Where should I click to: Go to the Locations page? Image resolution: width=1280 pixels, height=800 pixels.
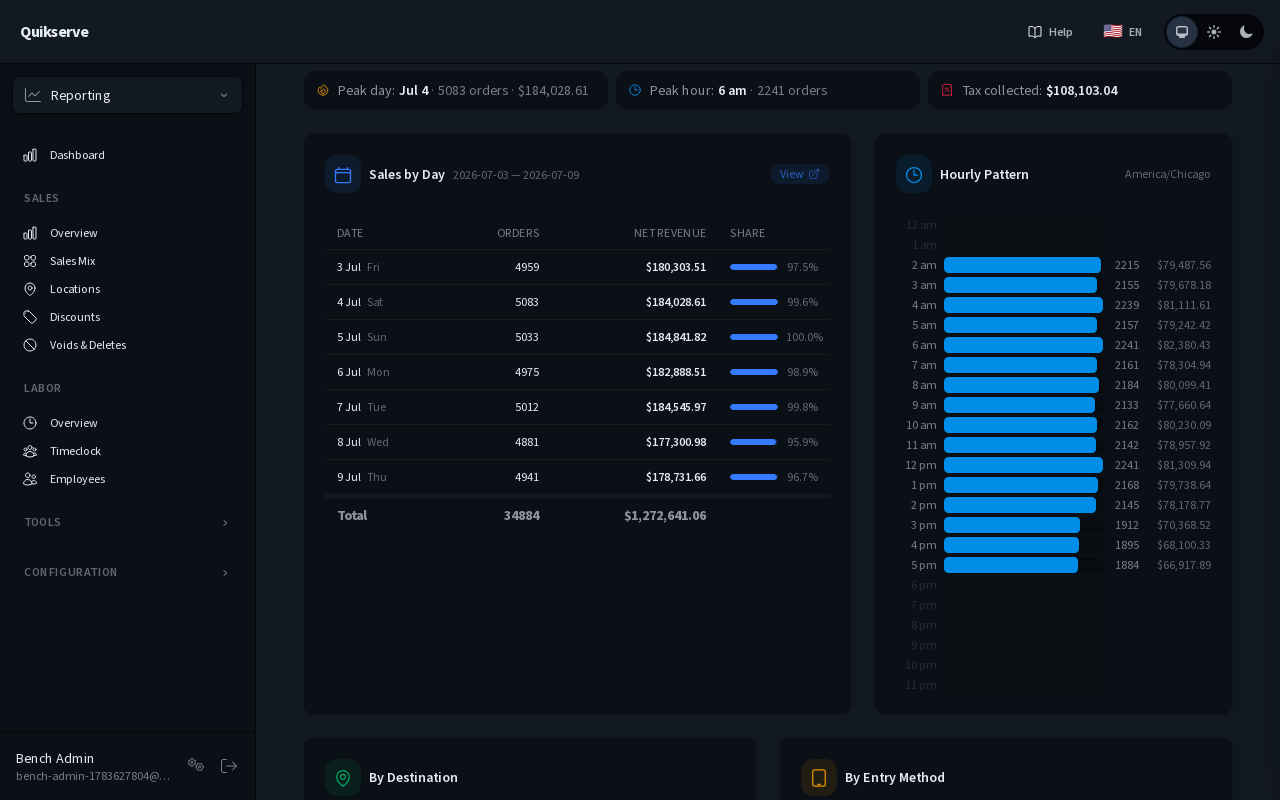click(x=127, y=289)
